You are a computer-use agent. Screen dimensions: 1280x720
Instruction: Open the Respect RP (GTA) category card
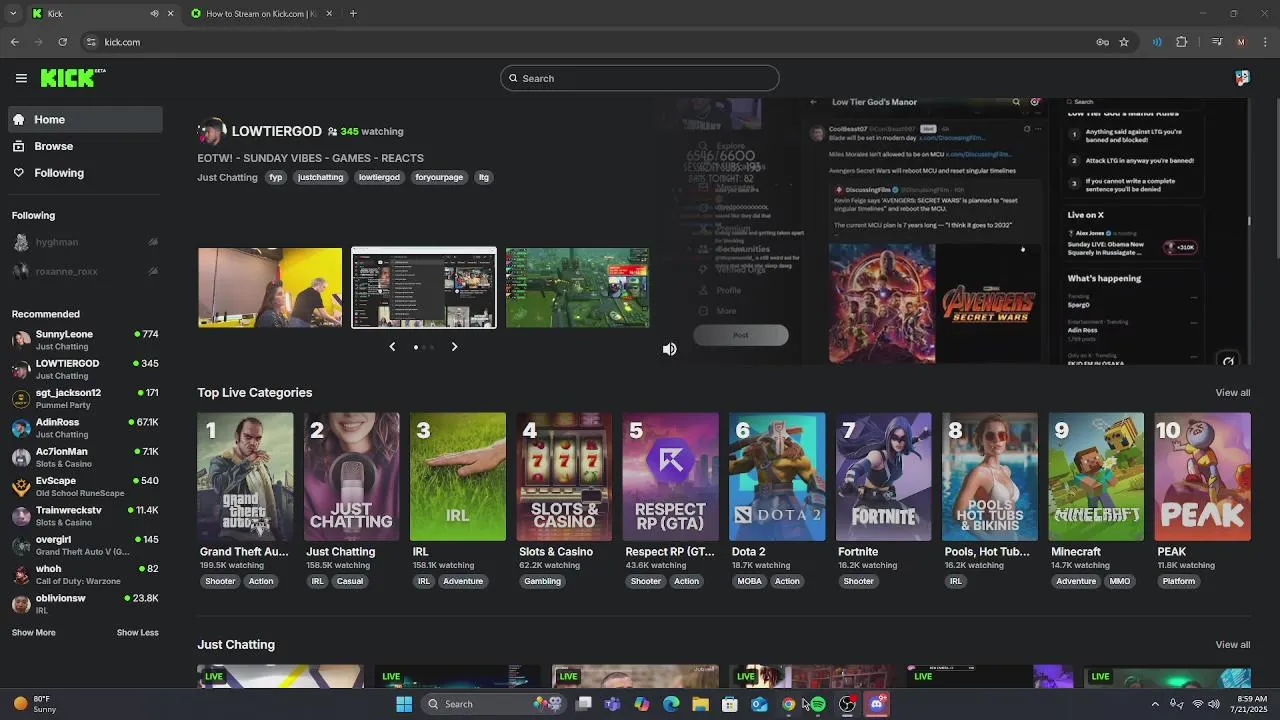671,477
